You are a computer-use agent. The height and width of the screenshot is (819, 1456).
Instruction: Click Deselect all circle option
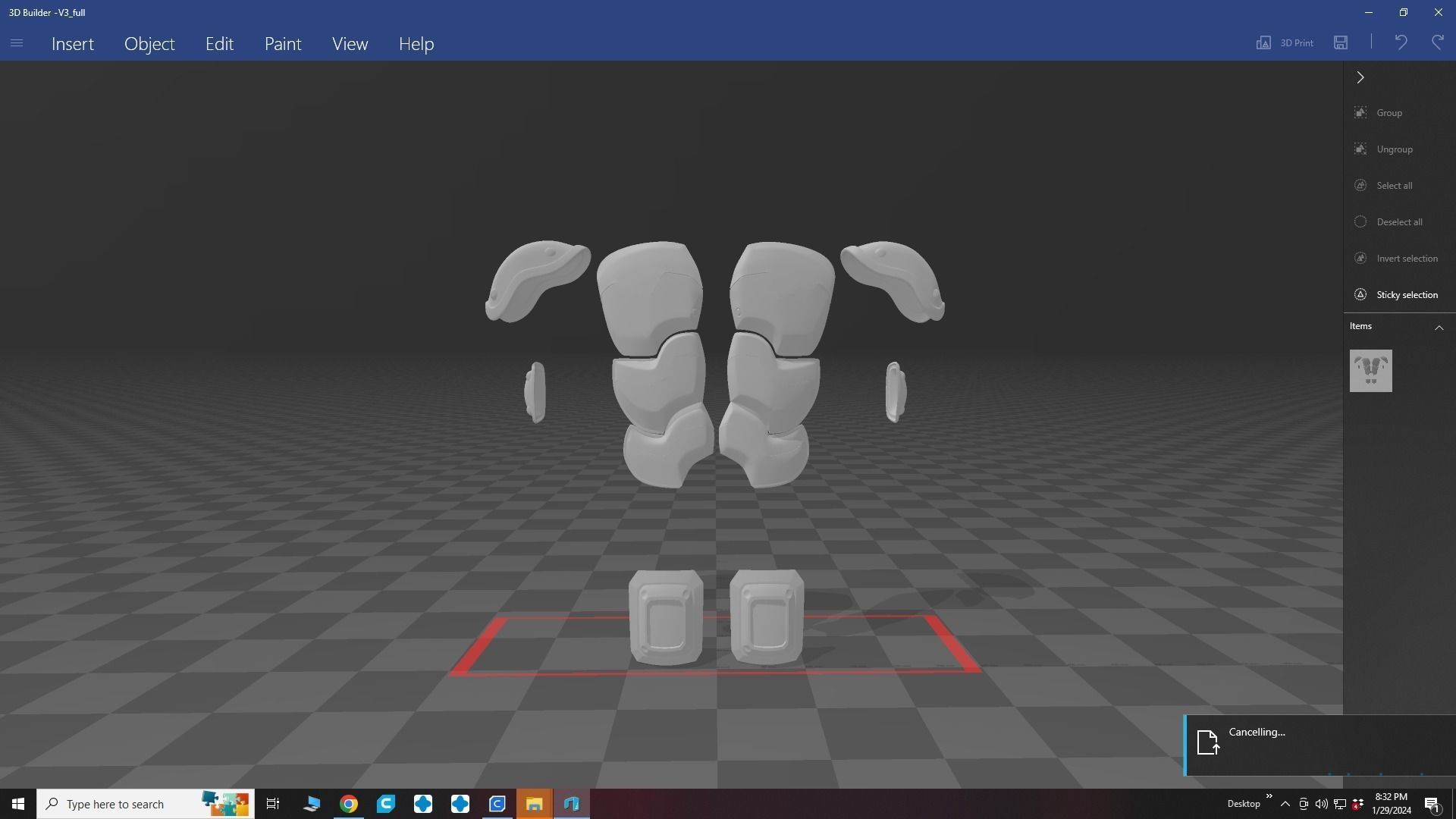1360,222
